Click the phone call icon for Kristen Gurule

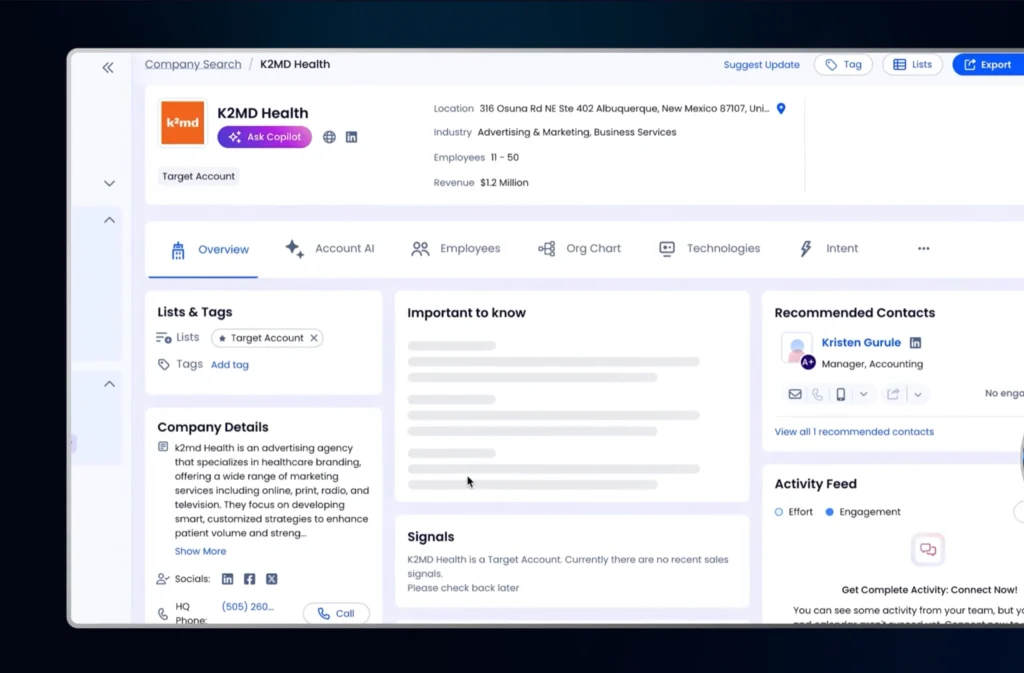tap(818, 394)
